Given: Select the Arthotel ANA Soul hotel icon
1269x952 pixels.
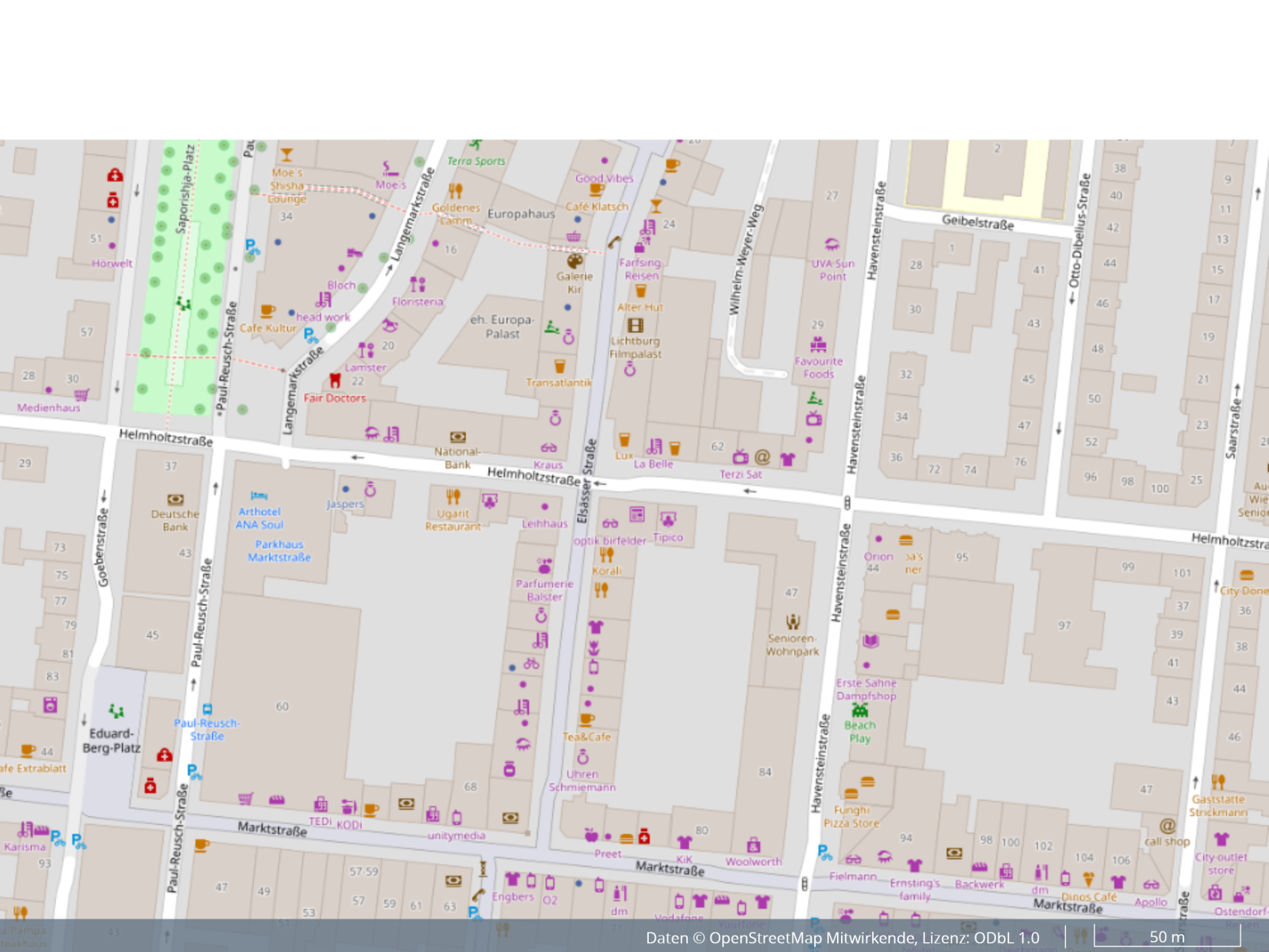Looking at the screenshot, I should pyautogui.click(x=259, y=496).
